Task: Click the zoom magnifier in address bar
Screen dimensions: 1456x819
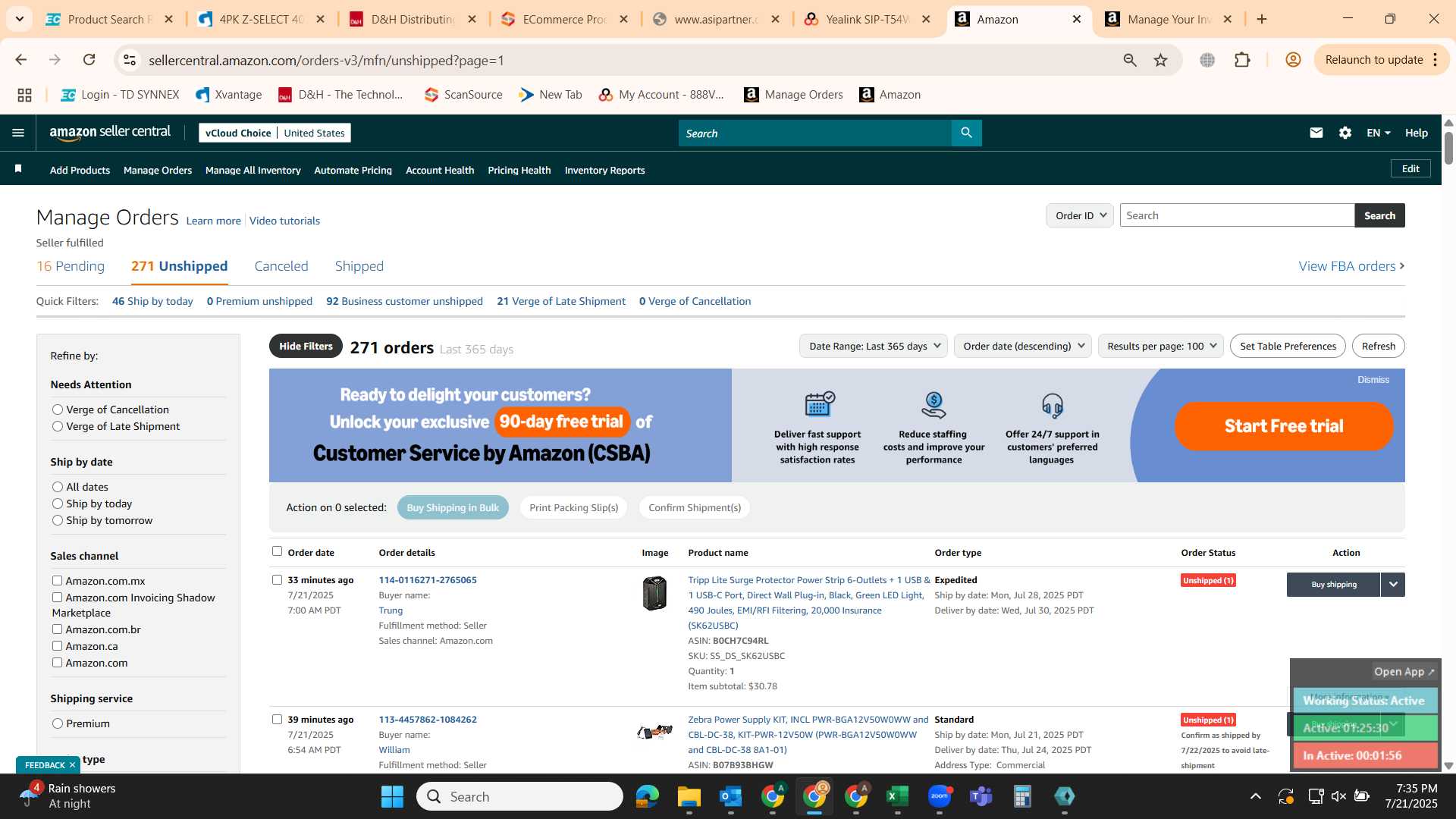Action: pos(1130,60)
